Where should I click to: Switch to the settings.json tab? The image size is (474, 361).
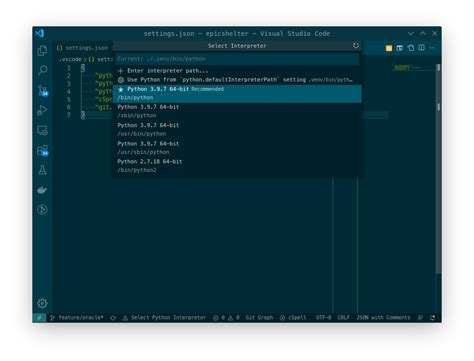[83, 48]
